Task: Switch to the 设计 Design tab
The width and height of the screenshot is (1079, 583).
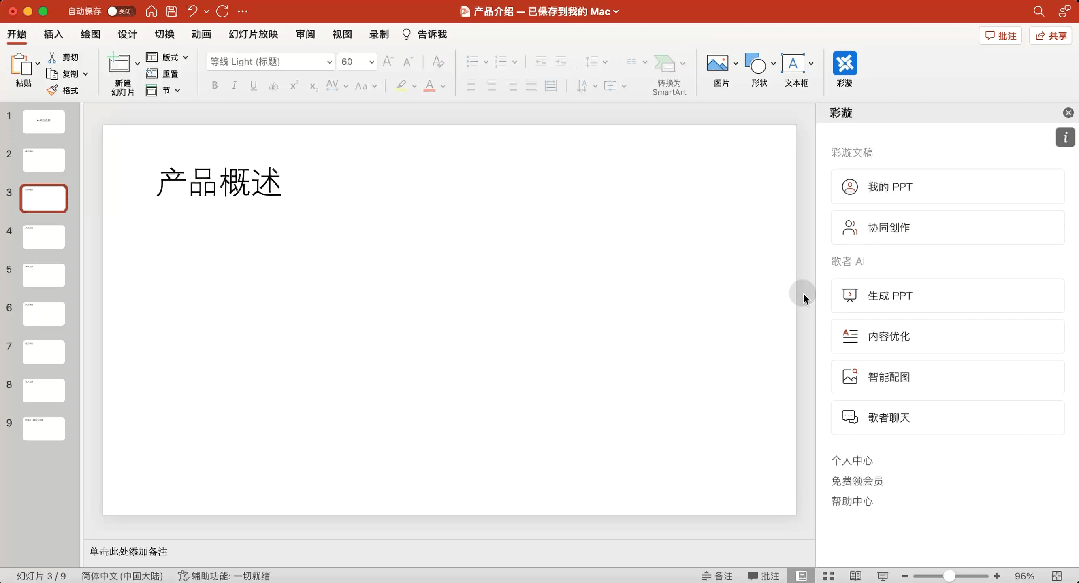Action: pos(127,34)
